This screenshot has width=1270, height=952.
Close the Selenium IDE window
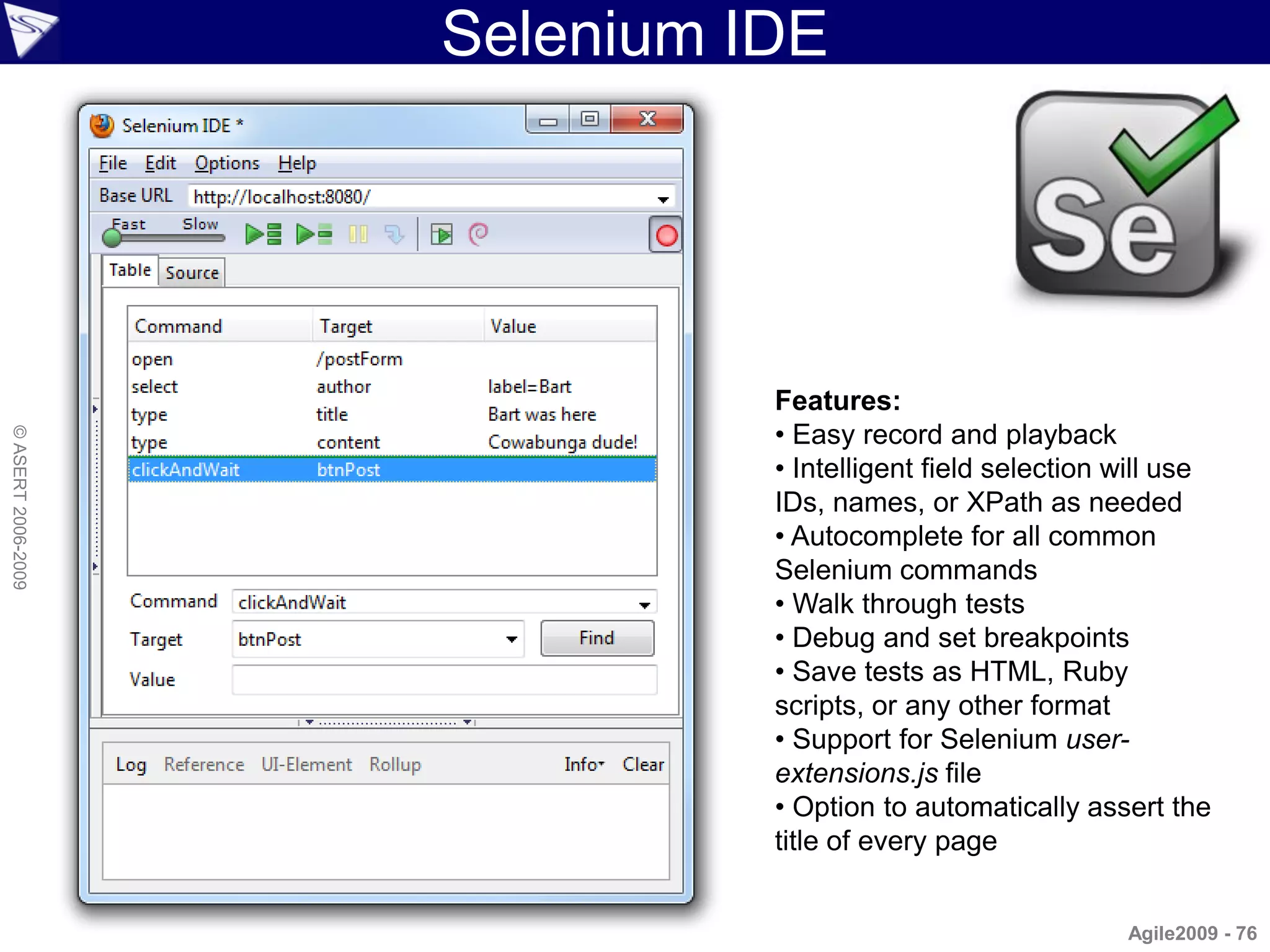[x=647, y=119]
